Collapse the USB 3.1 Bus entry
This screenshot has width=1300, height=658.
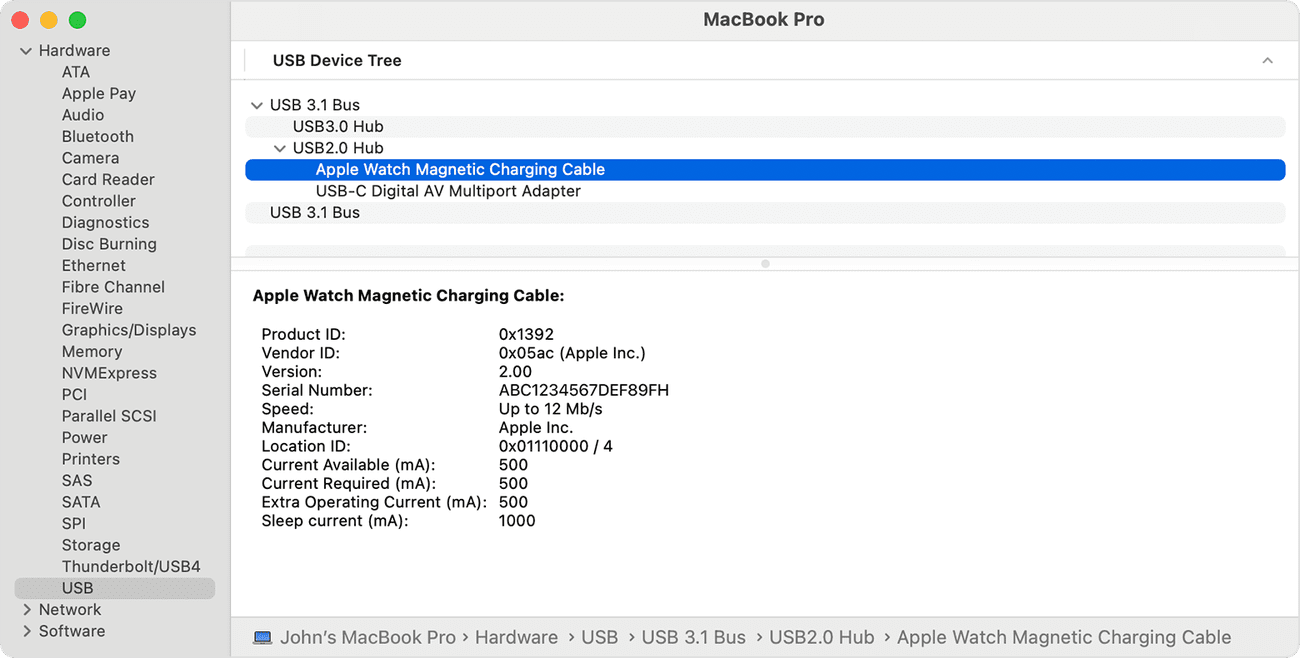(x=257, y=104)
